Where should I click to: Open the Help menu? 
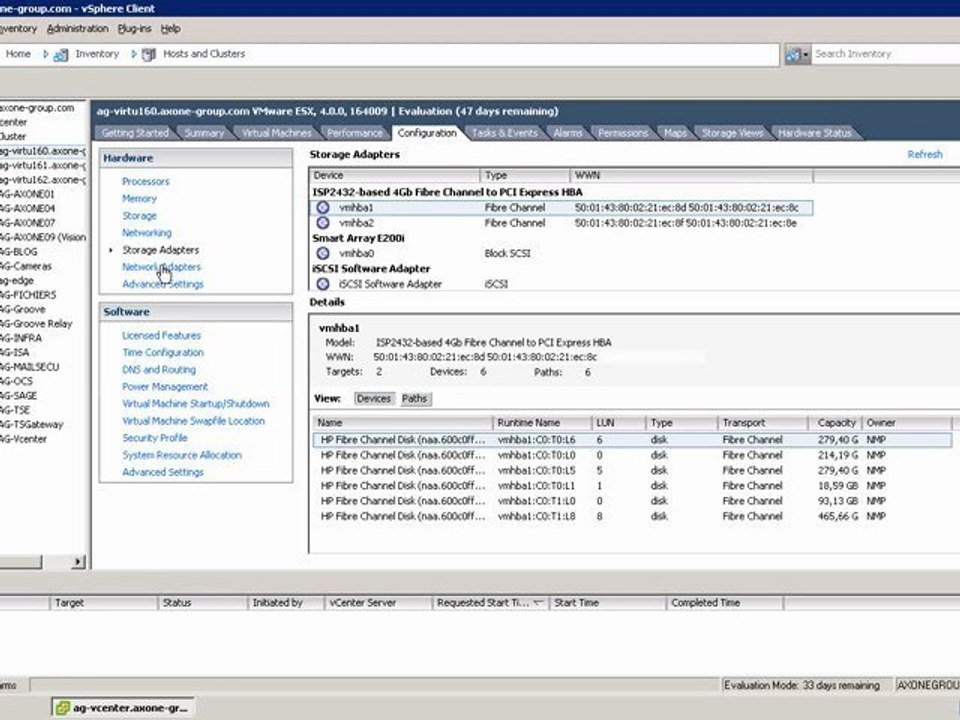point(170,29)
